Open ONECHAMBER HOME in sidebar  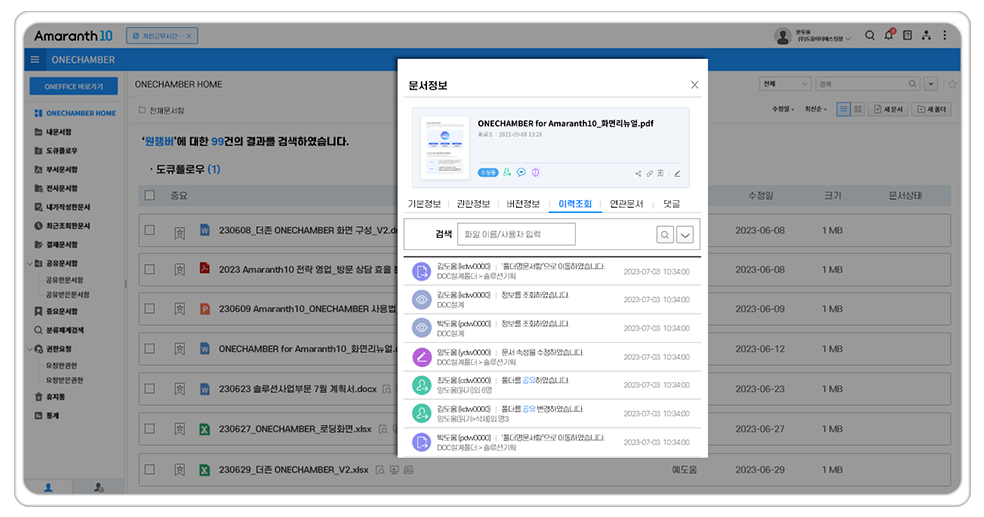(x=75, y=113)
